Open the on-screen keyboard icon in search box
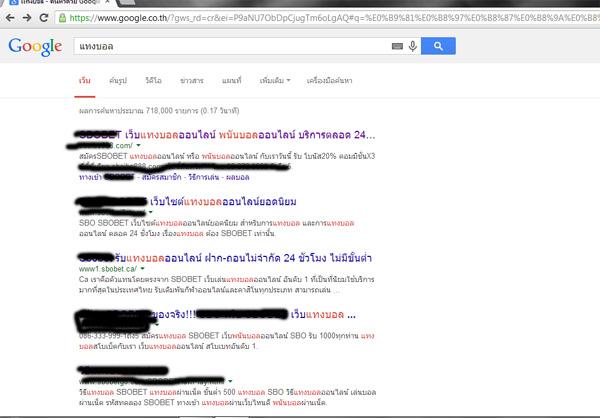 (x=397, y=47)
